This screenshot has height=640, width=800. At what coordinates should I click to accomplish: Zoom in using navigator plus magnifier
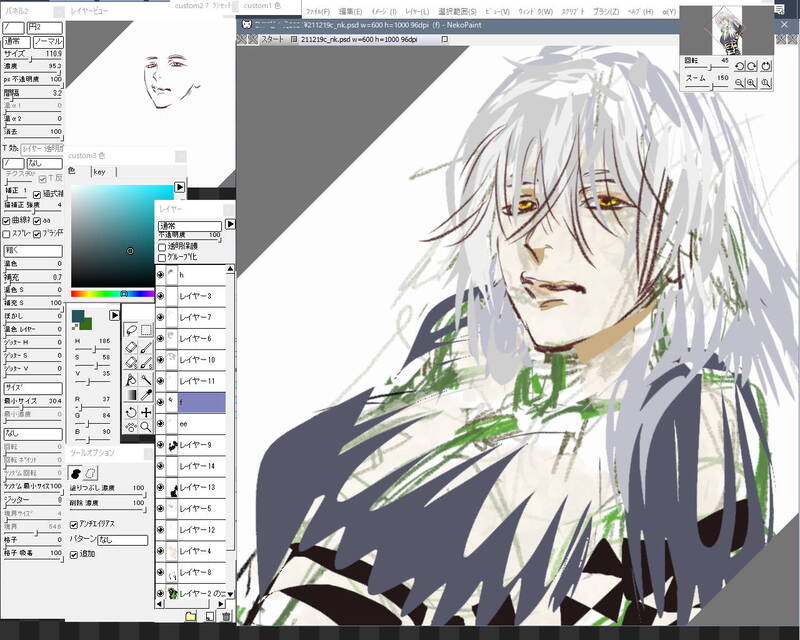point(752,83)
